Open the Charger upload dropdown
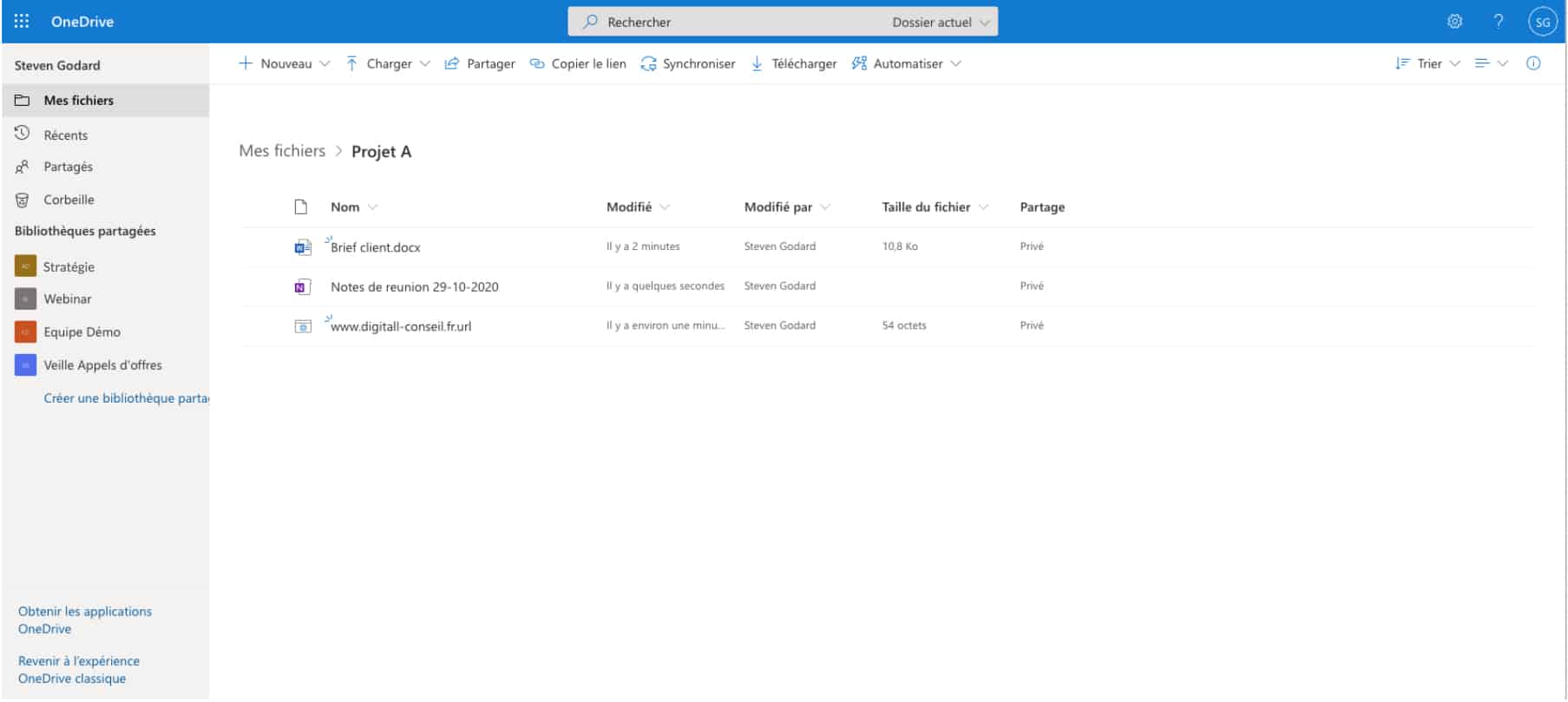This screenshot has height=702, width=1568. click(x=388, y=63)
